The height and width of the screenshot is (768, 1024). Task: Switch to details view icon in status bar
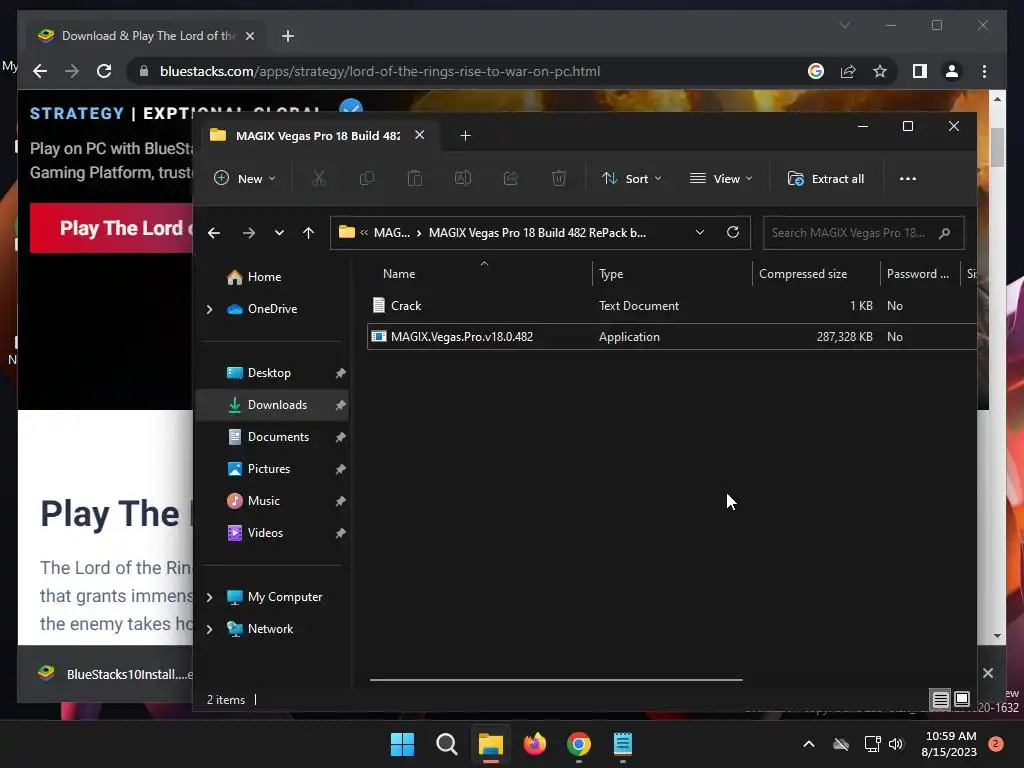[940, 699]
